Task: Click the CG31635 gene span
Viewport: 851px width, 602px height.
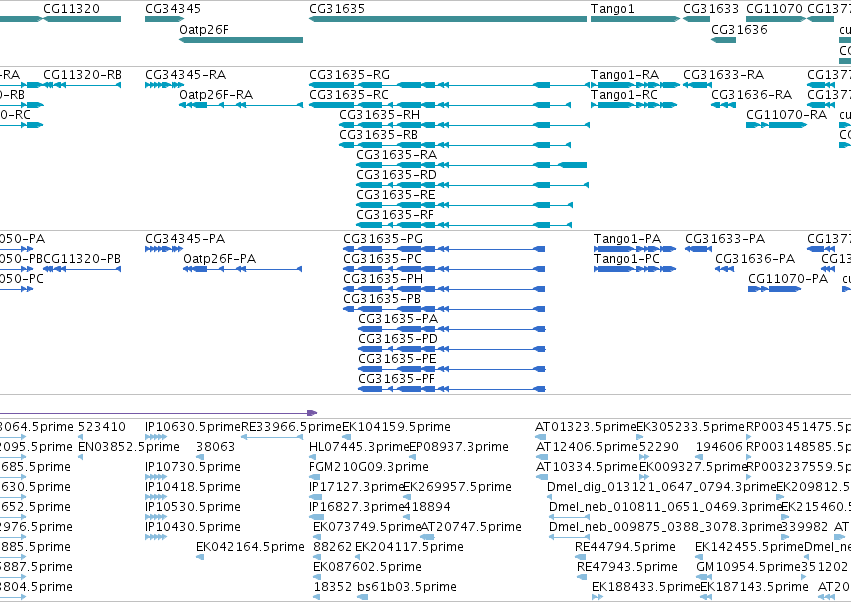Action: click(x=448, y=19)
